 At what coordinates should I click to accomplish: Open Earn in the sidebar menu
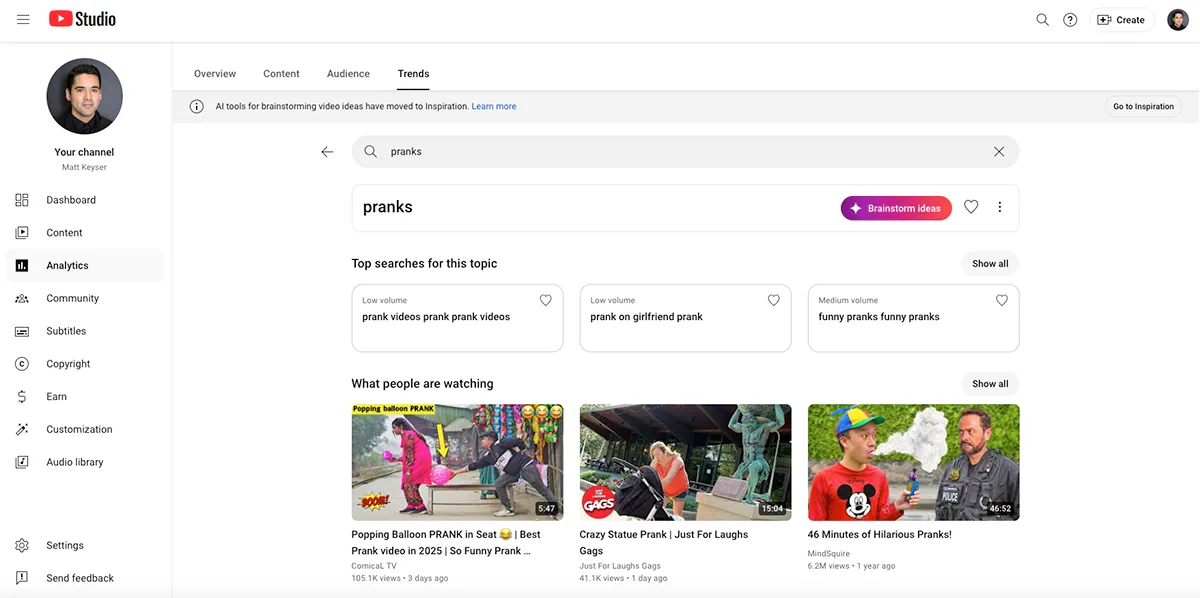point(56,397)
